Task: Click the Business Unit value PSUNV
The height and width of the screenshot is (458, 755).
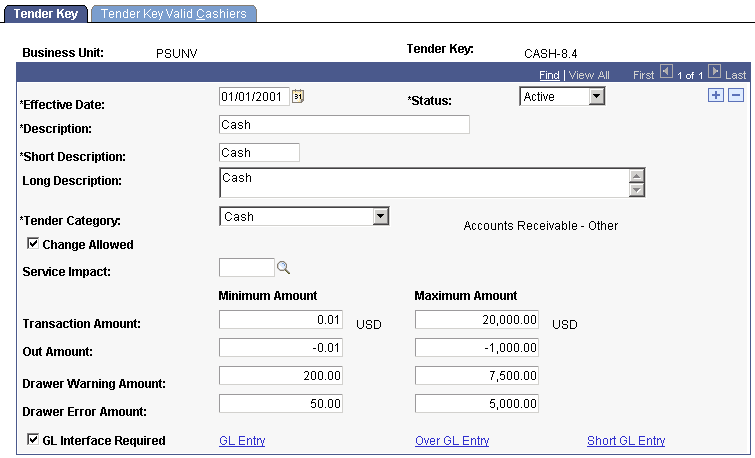Action: [x=177, y=53]
